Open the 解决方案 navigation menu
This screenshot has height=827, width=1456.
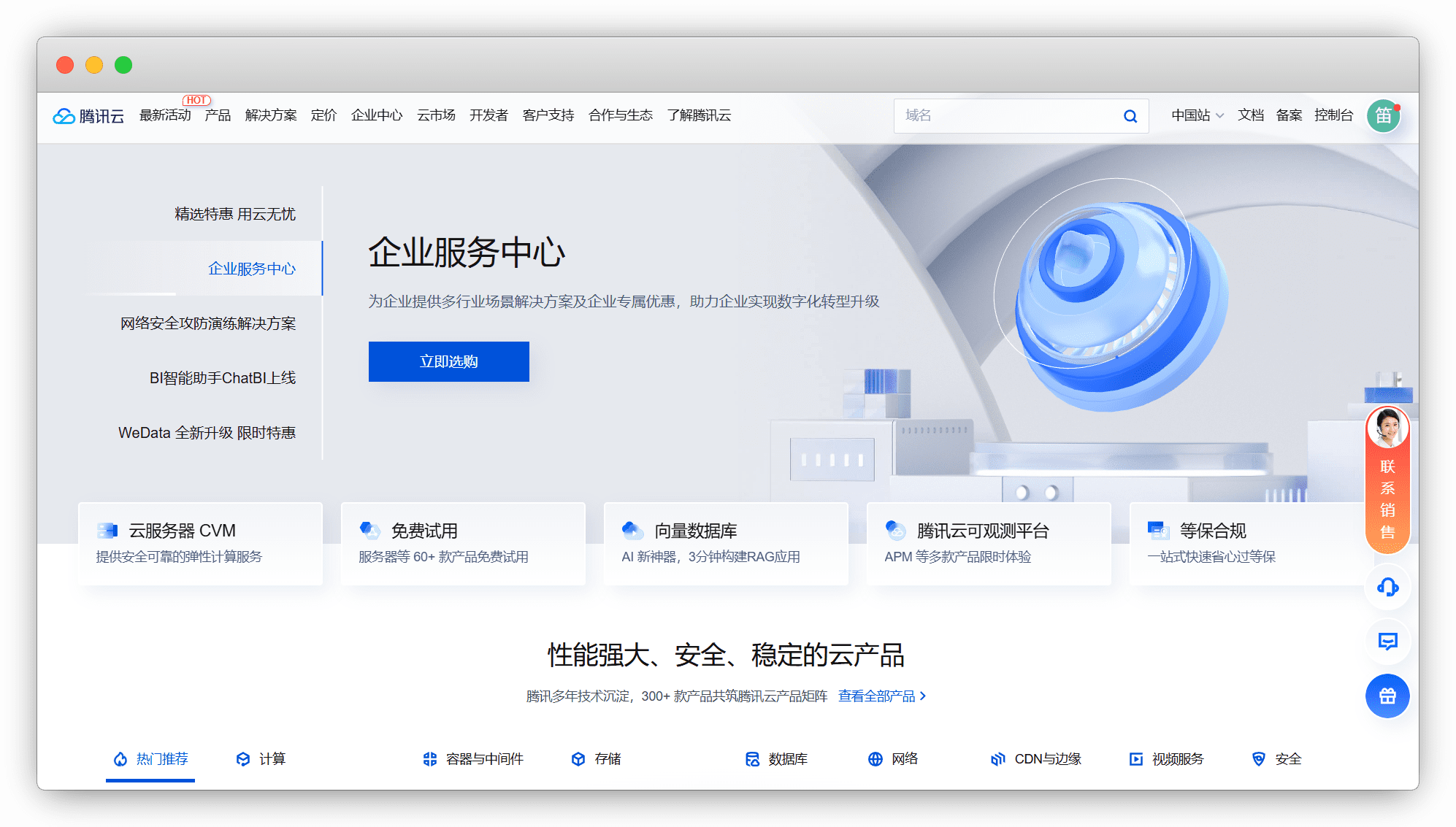271,115
